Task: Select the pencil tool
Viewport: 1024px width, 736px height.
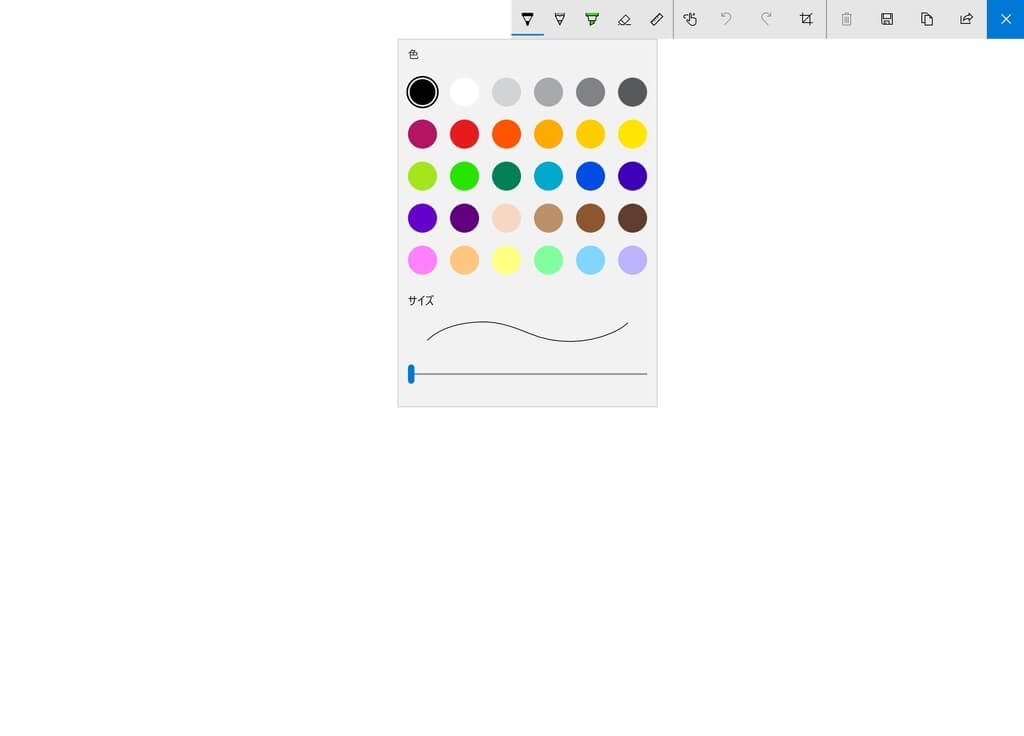Action: (559, 19)
